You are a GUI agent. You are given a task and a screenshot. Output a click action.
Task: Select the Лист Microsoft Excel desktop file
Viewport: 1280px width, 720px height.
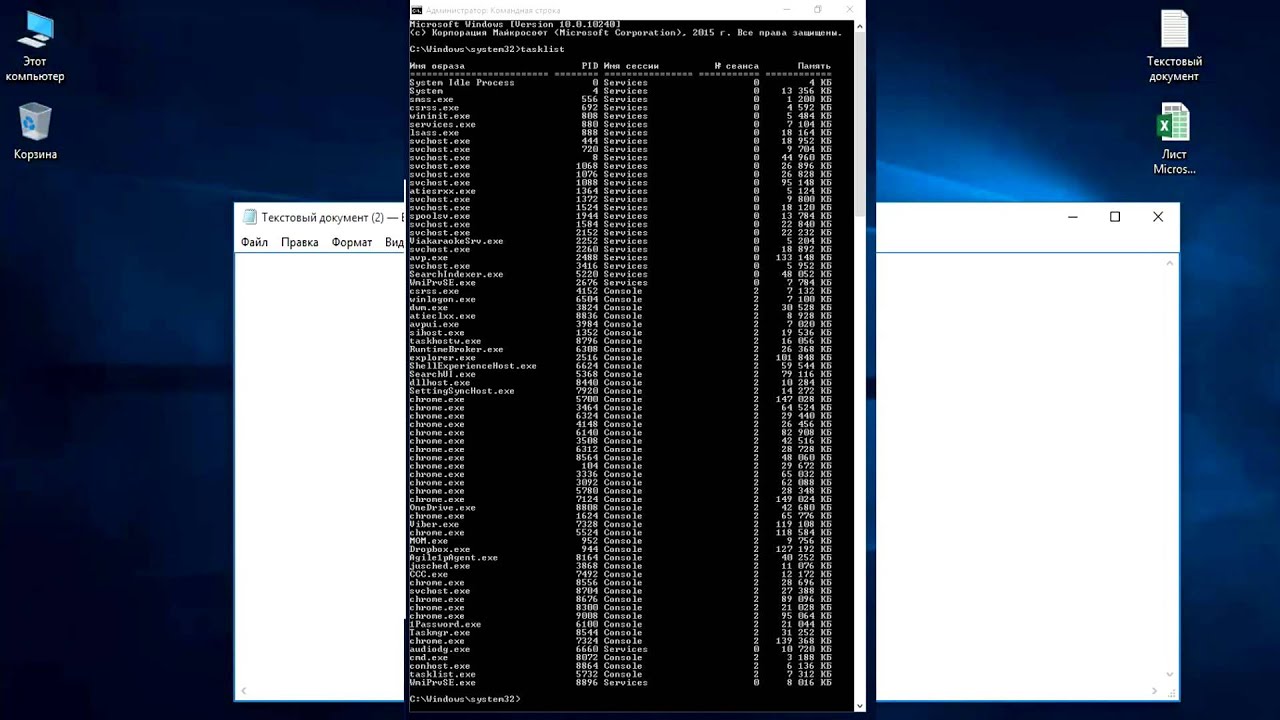(1174, 141)
